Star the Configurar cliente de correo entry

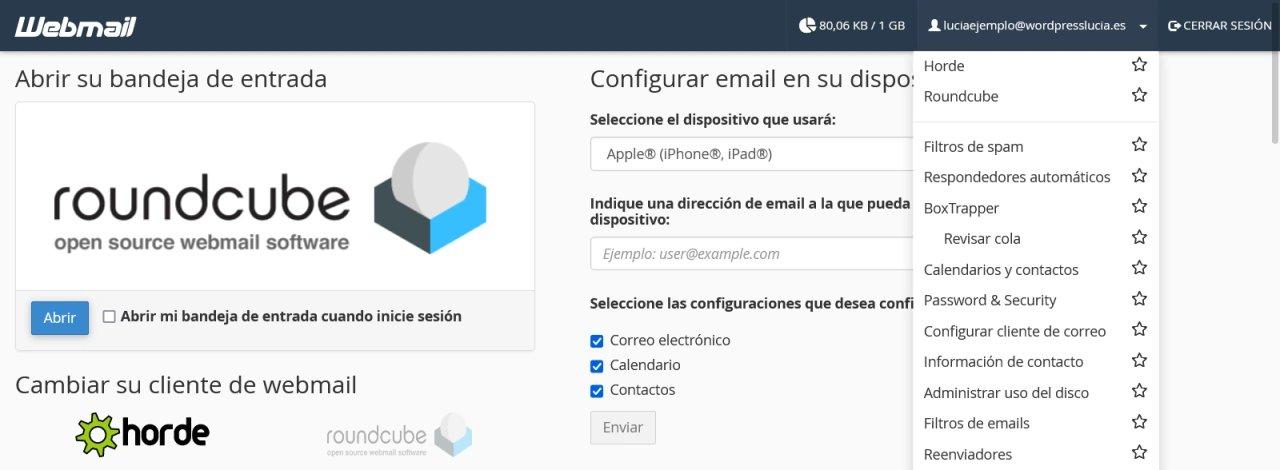1139,330
